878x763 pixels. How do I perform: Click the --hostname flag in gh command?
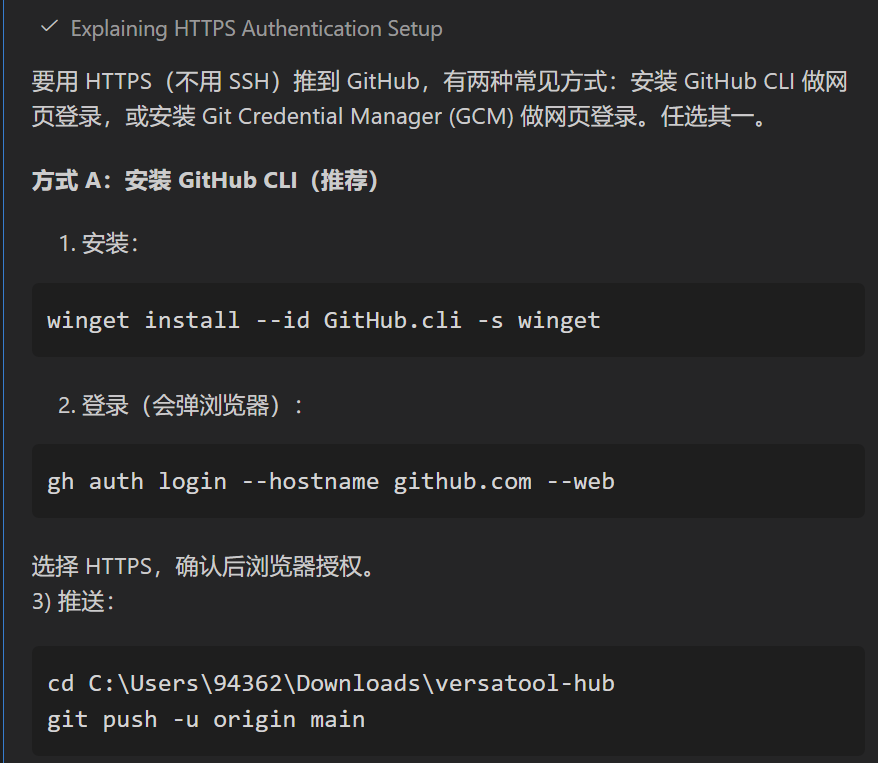[310, 482]
